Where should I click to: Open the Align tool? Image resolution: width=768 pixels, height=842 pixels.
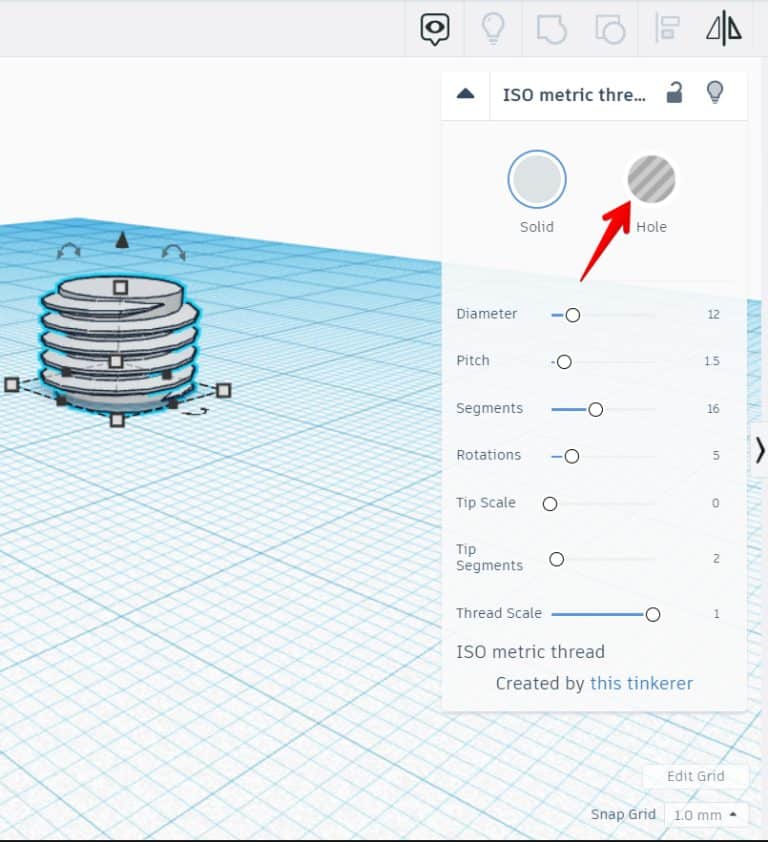click(668, 28)
